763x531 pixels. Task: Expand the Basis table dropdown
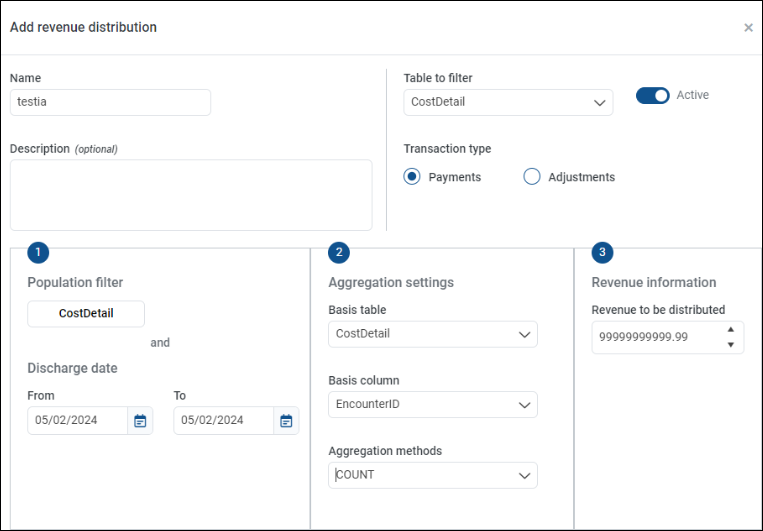[433, 334]
